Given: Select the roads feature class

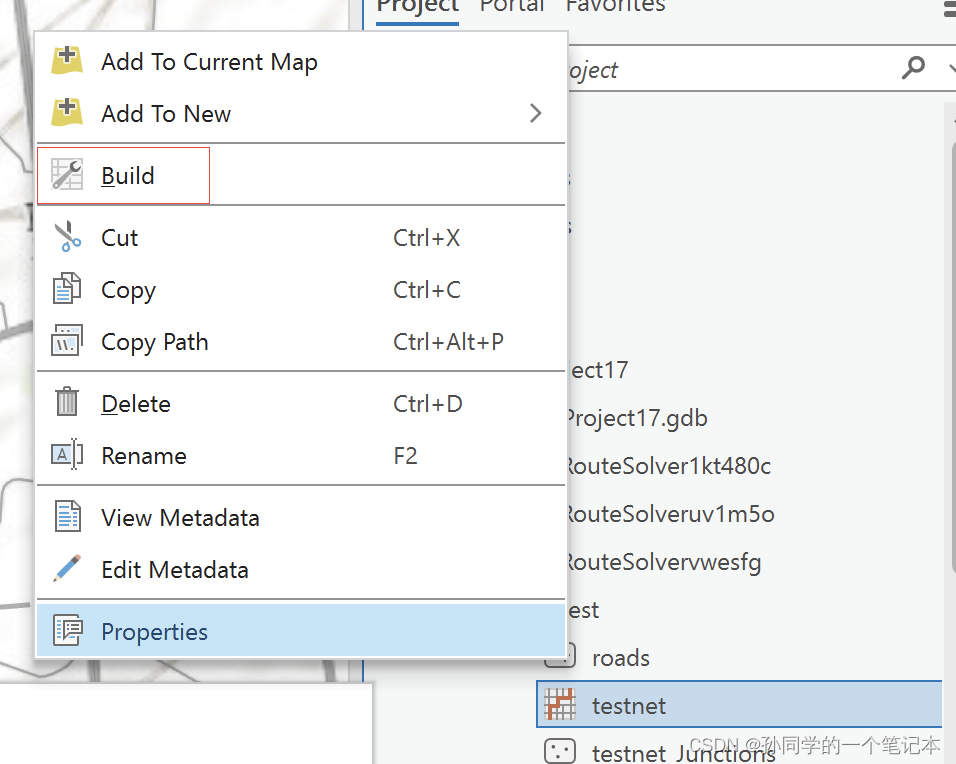Looking at the screenshot, I should pos(621,658).
